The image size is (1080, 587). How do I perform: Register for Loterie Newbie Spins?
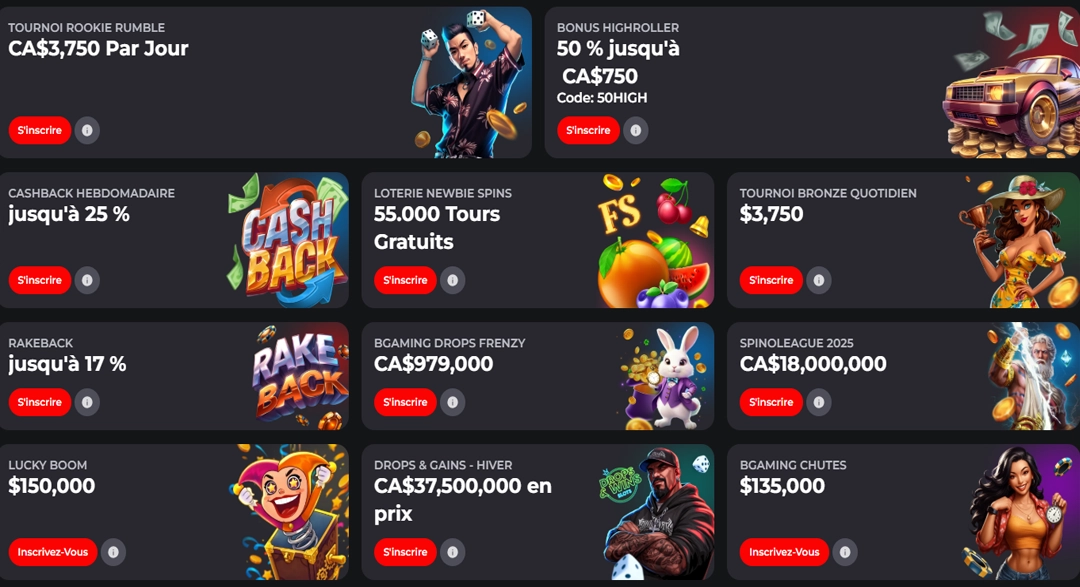[x=405, y=280]
